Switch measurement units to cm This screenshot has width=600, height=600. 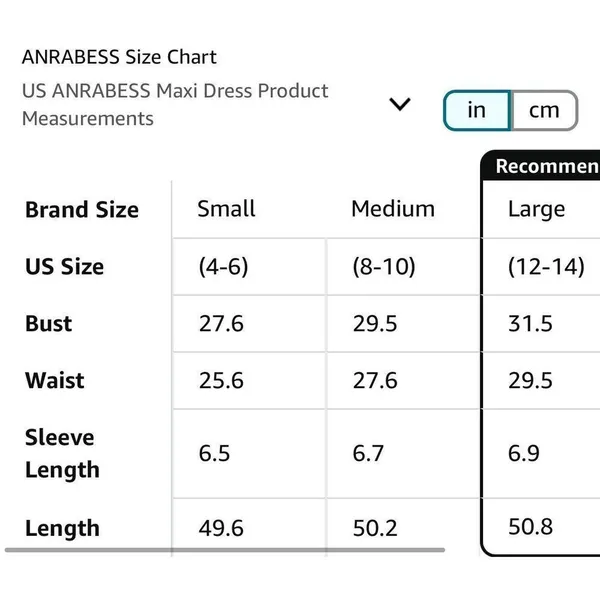coord(544,110)
